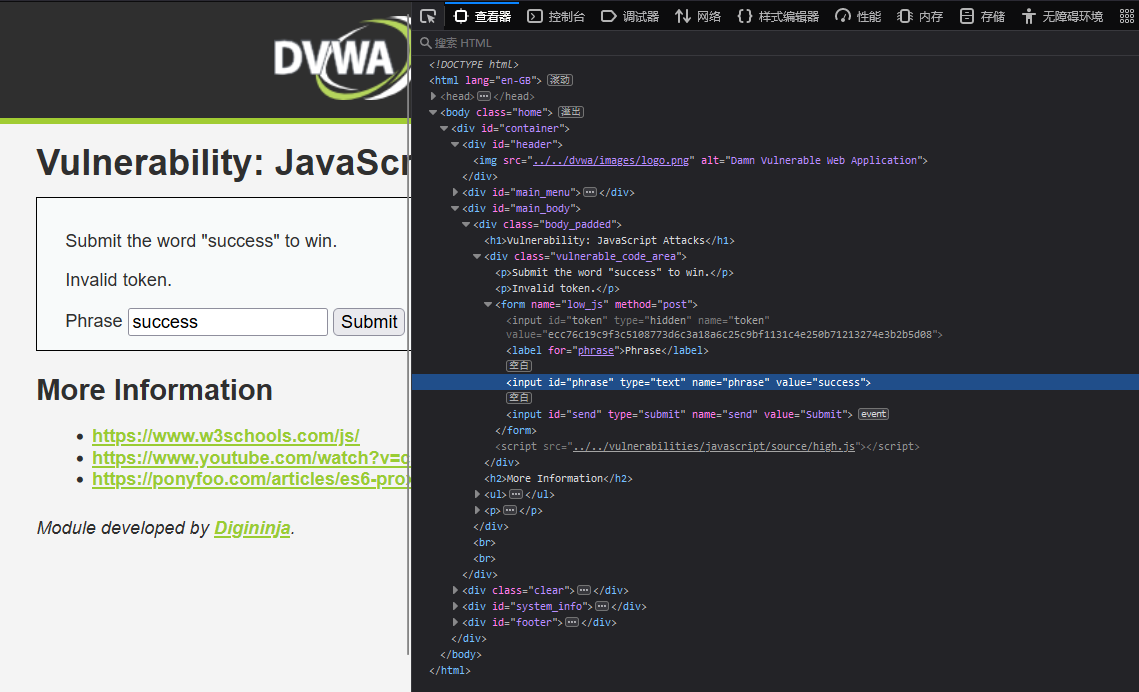This screenshot has height=692, width=1139.
Task: Select the element picker tool icon
Action: (427, 16)
